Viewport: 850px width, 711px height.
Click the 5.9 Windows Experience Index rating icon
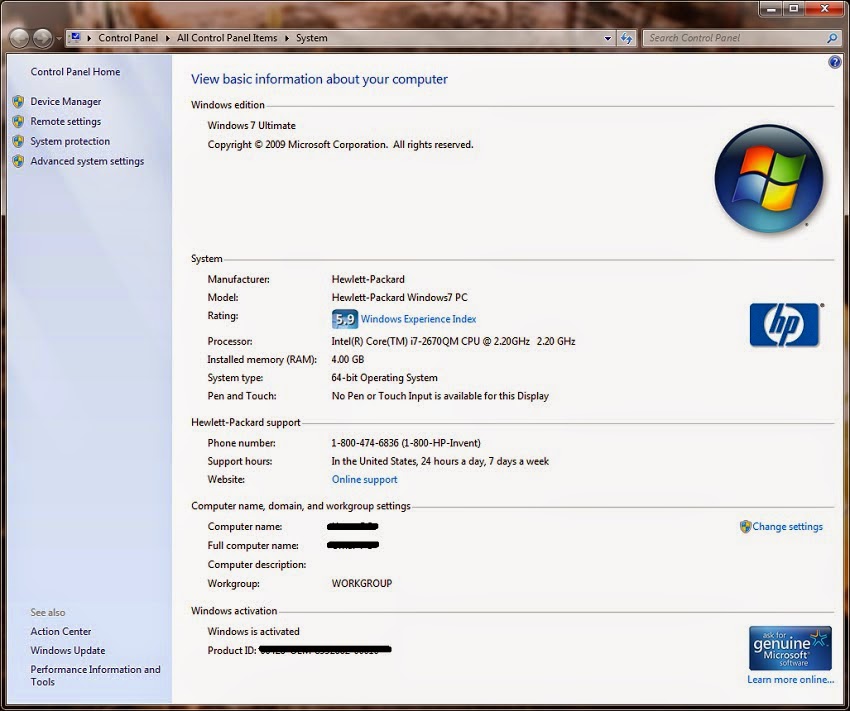pyautogui.click(x=344, y=318)
